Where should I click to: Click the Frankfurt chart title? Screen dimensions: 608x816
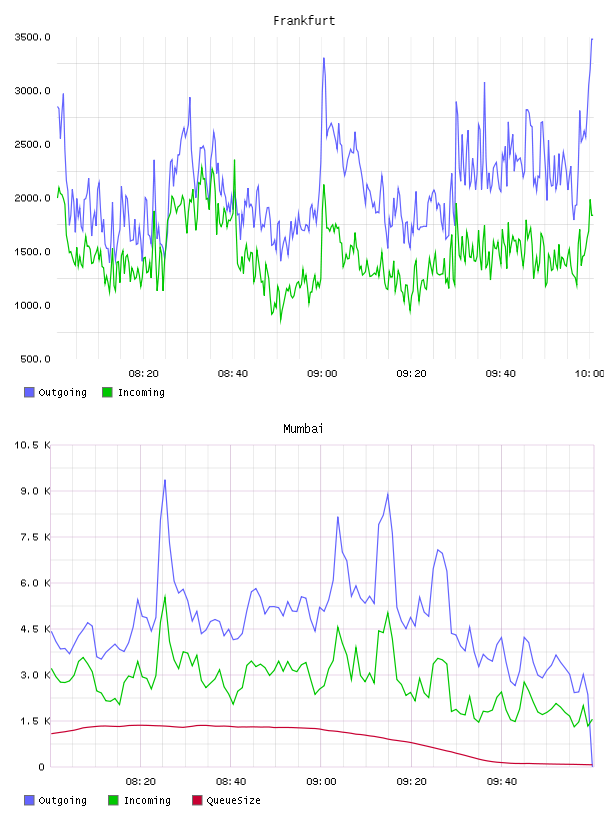tap(304, 21)
